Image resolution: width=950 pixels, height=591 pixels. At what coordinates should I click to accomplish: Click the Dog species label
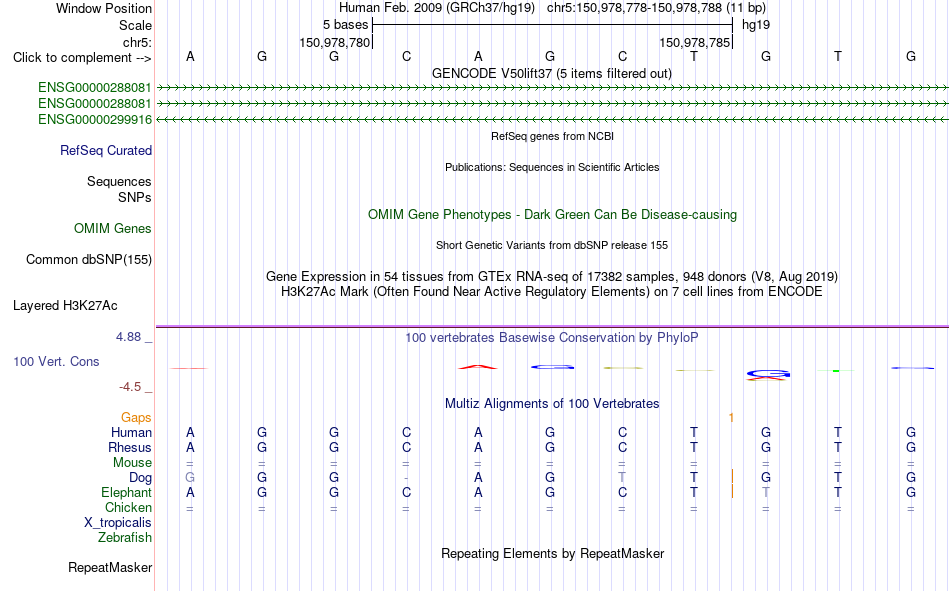(141, 478)
